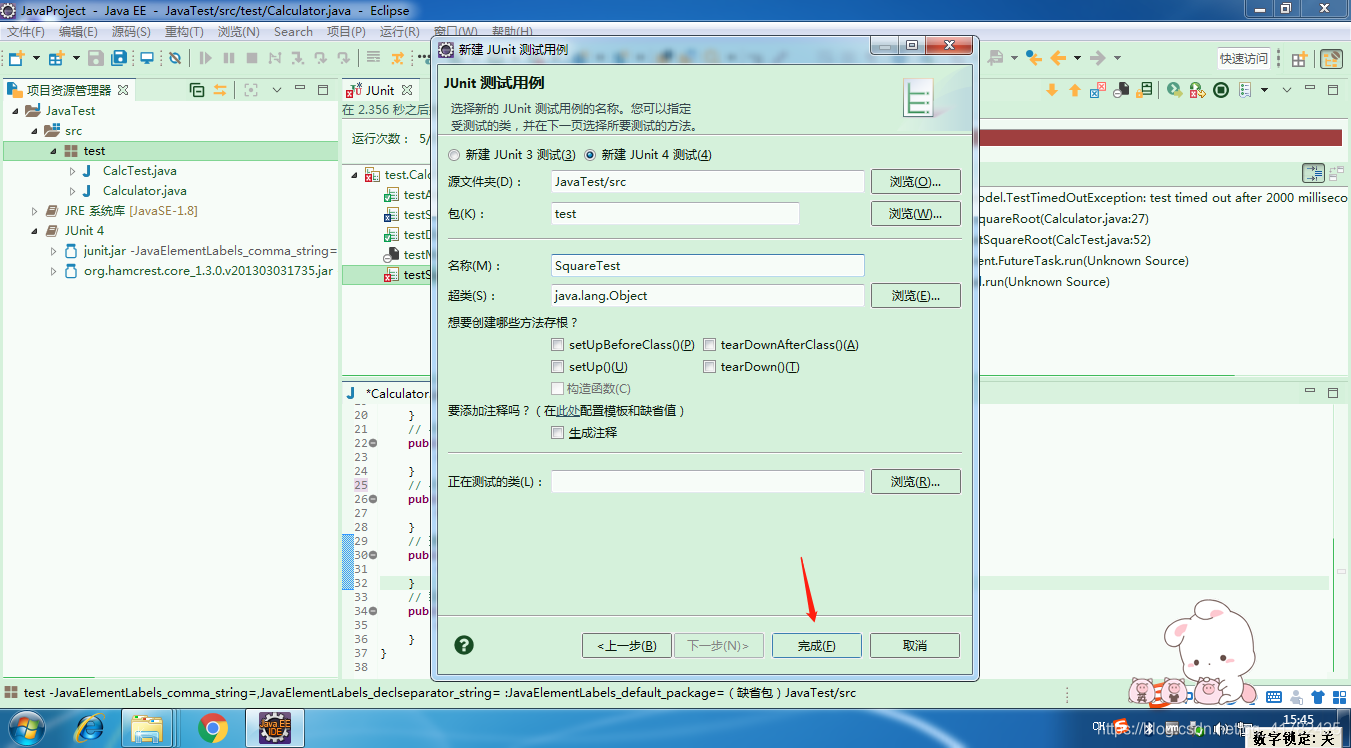Collapse the JavaTest project node

(x=15, y=111)
